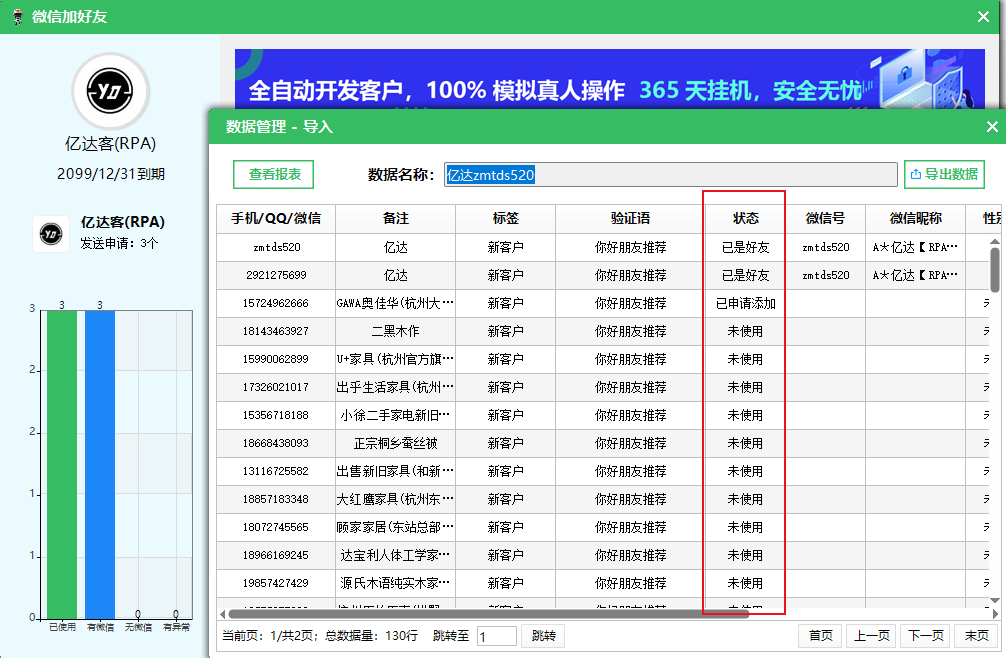Go to 上一页 previous page
The height and width of the screenshot is (658, 1006).
tap(871, 636)
